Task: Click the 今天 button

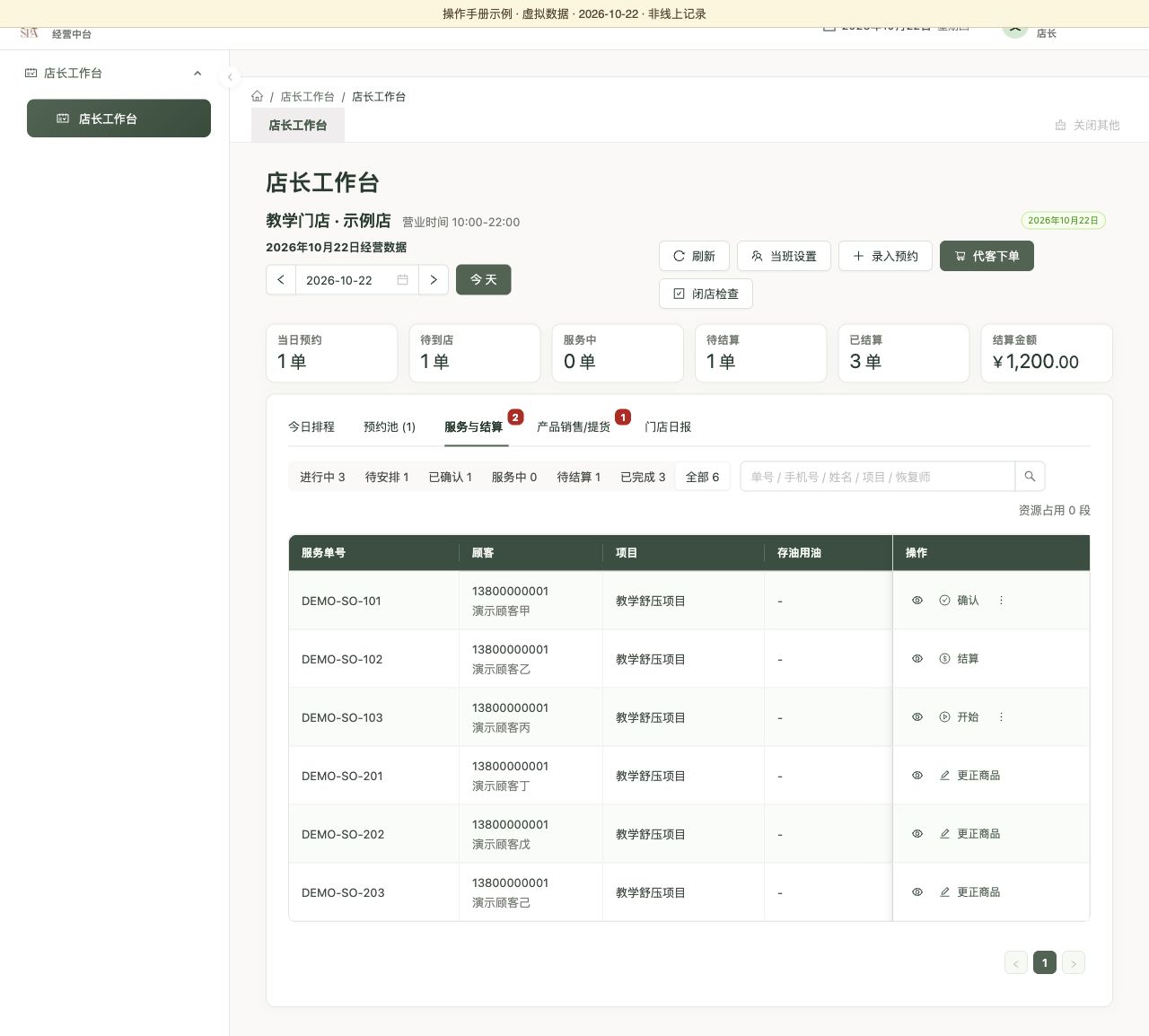Action: click(484, 280)
